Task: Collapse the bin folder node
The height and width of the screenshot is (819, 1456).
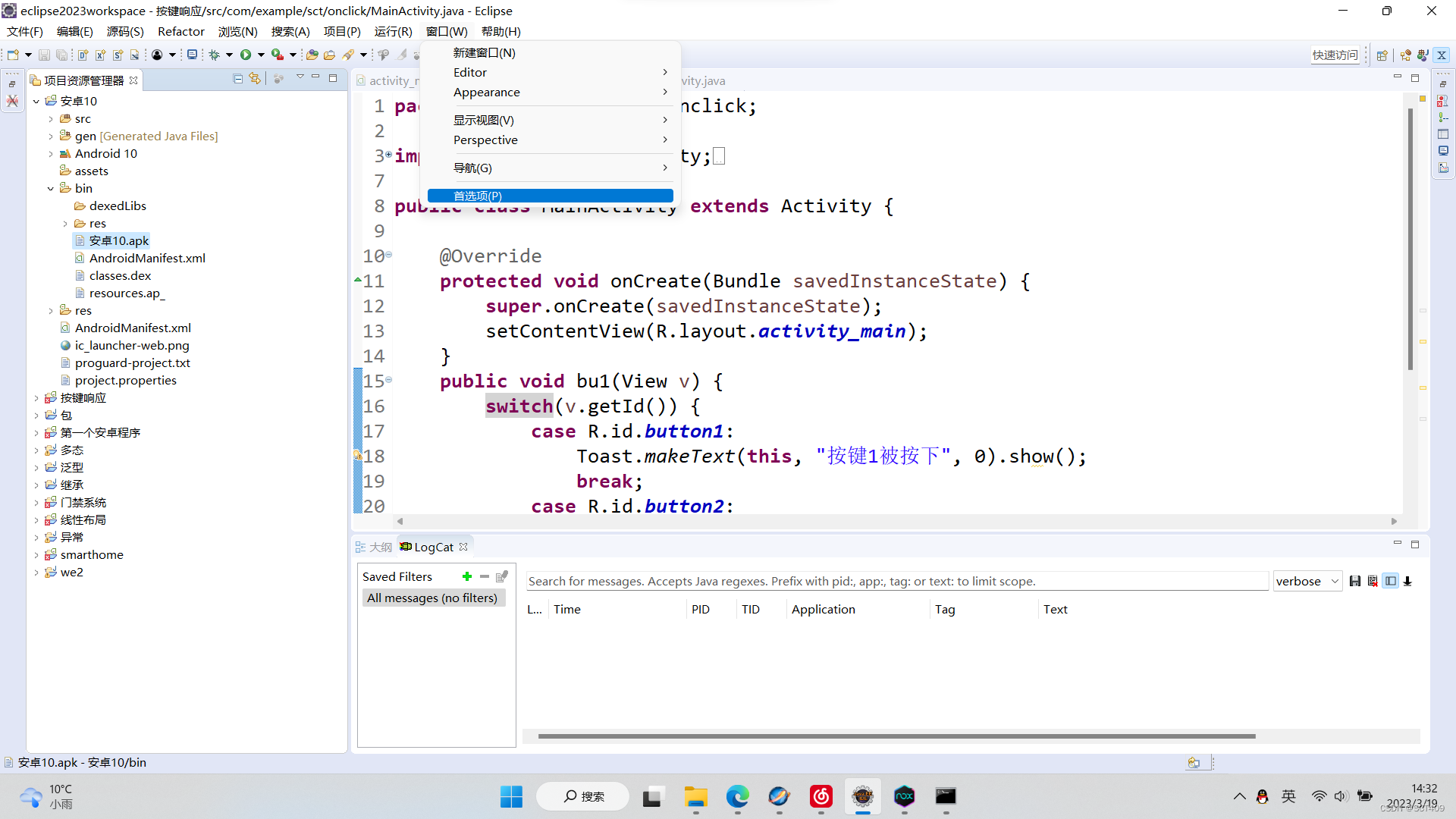Action: tap(51, 189)
